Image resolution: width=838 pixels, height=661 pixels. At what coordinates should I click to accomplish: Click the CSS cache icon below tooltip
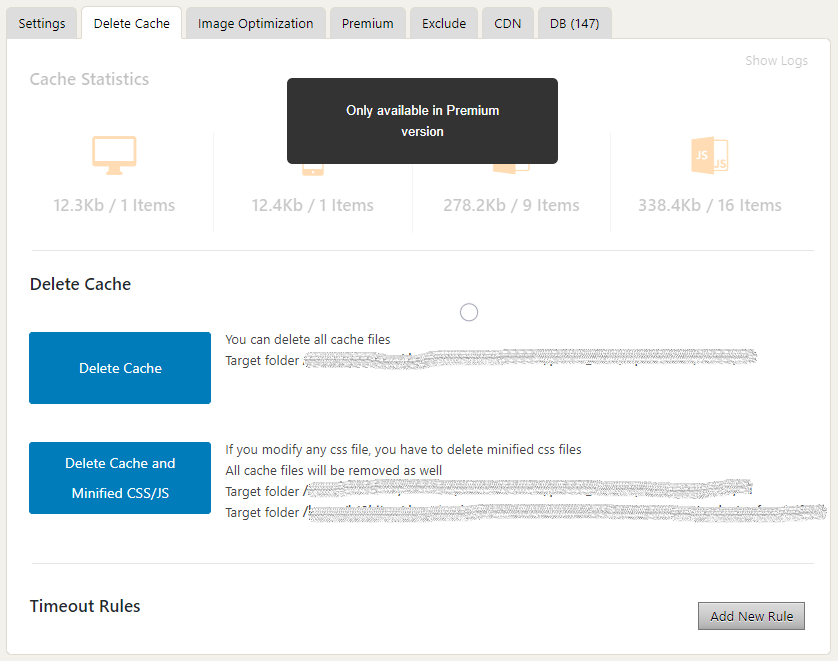pos(511,168)
